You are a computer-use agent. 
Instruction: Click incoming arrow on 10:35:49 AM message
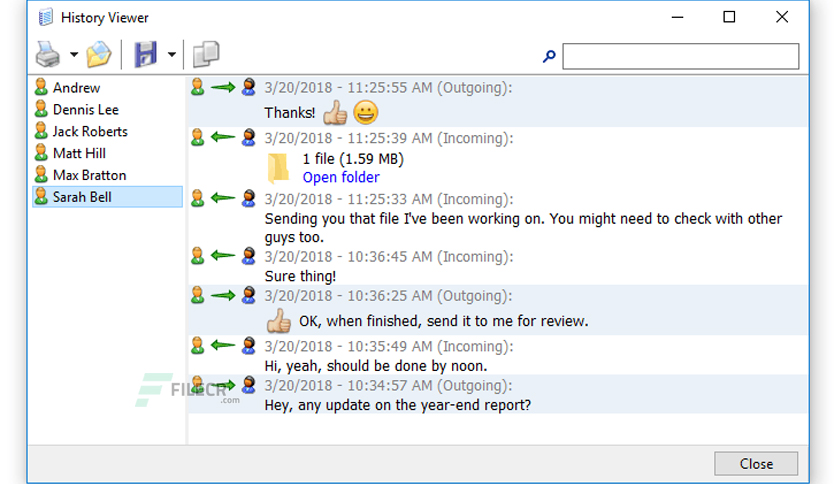tap(223, 345)
